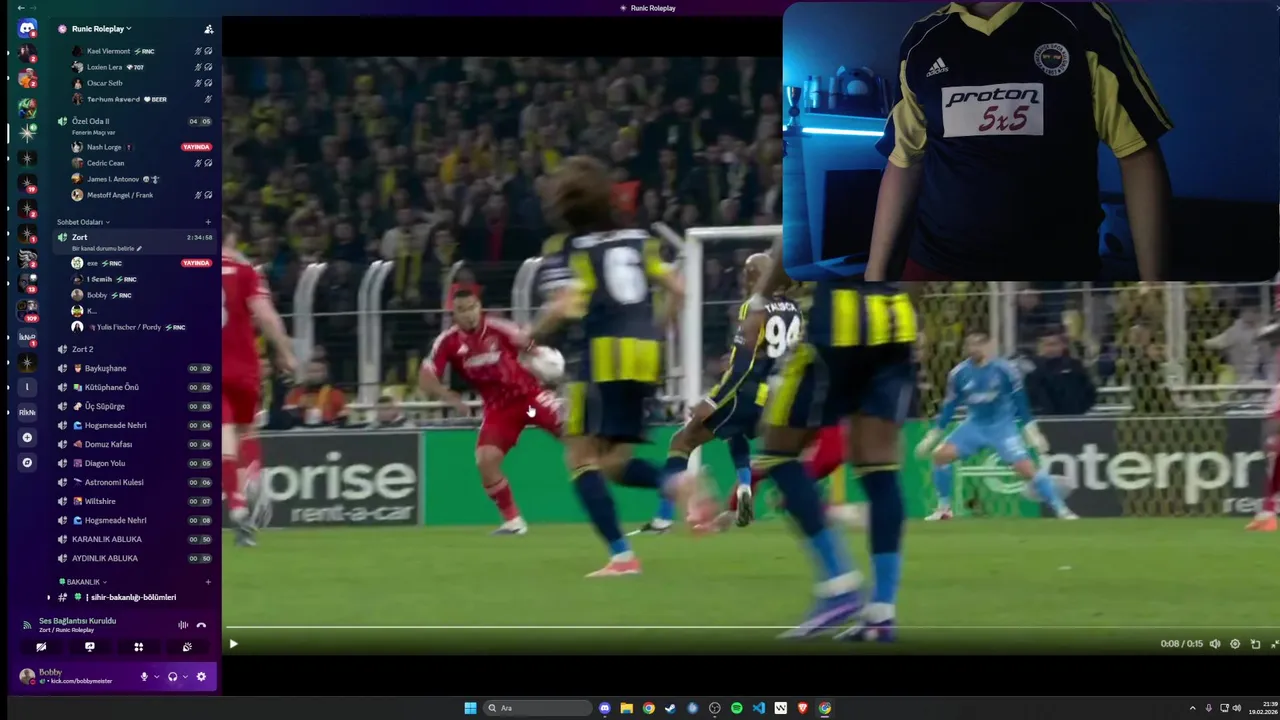Expand Runic Roleplay server menu
1280x720 pixels.
[x=102, y=29]
